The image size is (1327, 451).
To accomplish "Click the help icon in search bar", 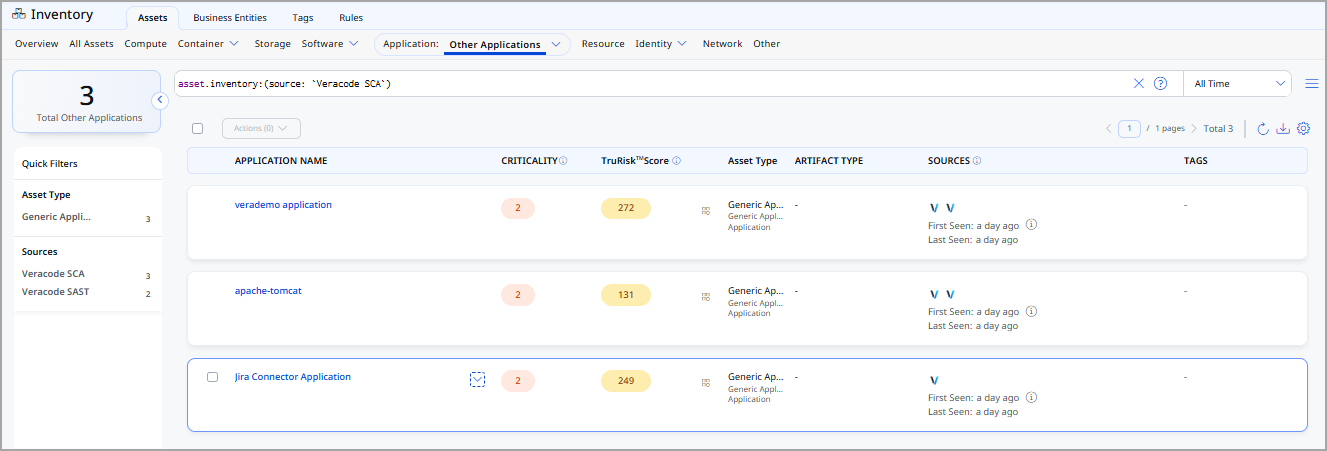I will tap(1160, 84).
